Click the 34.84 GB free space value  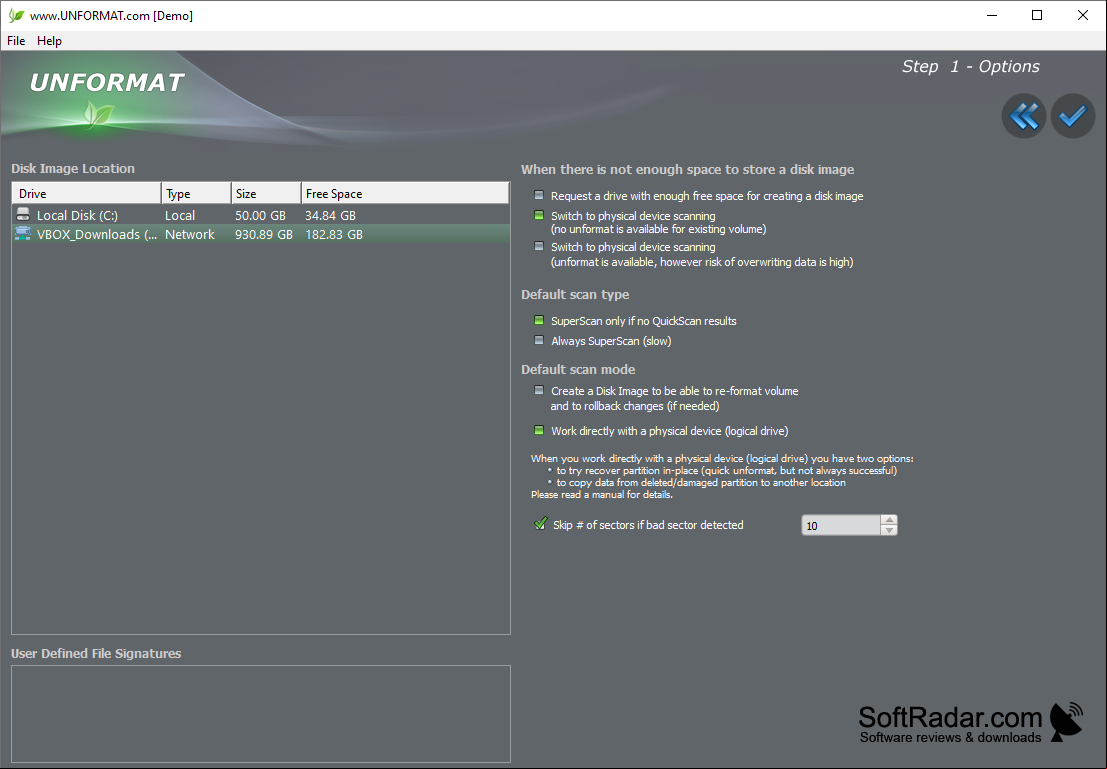pyautogui.click(x=330, y=215)
